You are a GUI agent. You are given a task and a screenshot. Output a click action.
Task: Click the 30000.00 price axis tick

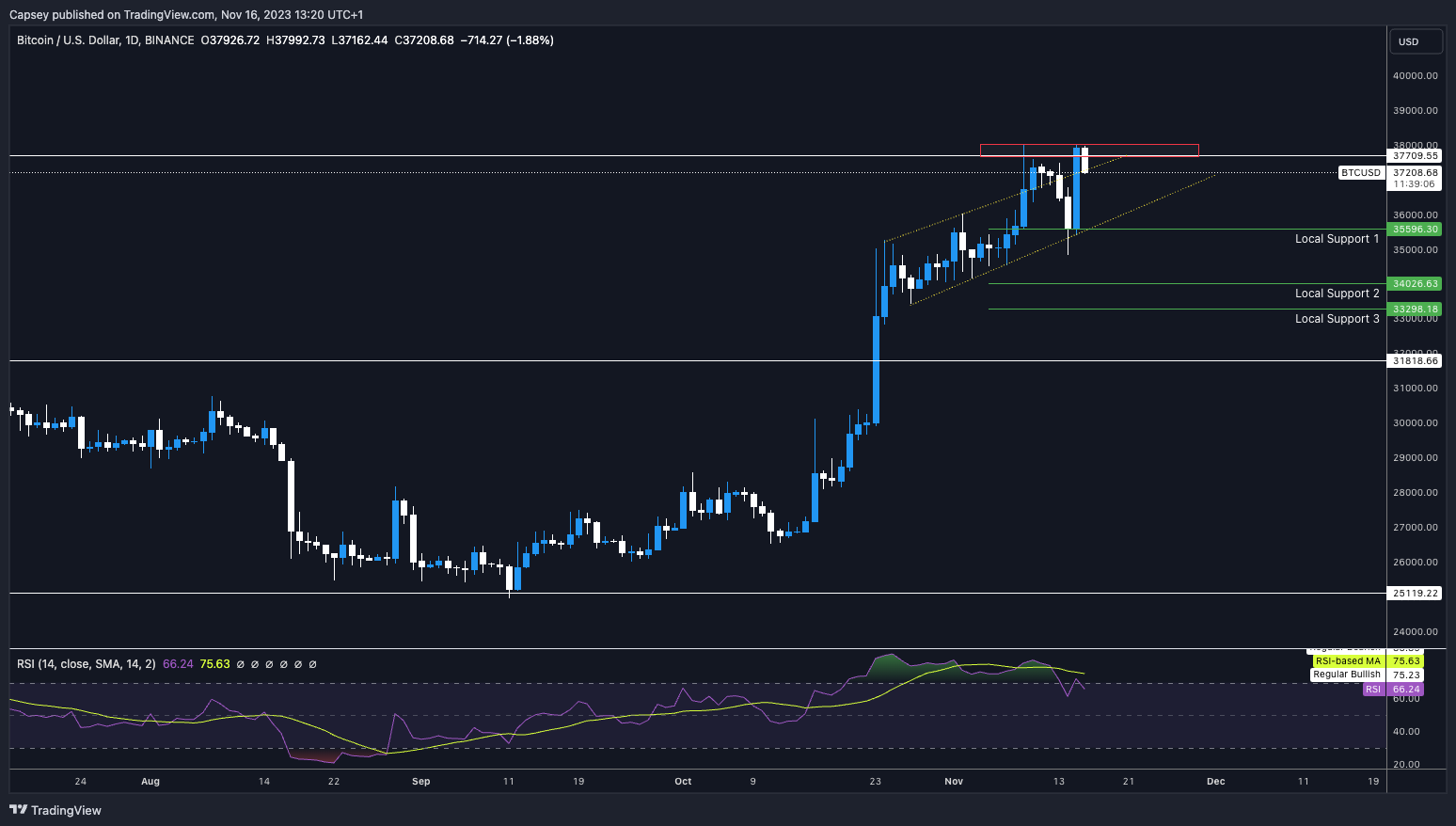coord(1416,423)
